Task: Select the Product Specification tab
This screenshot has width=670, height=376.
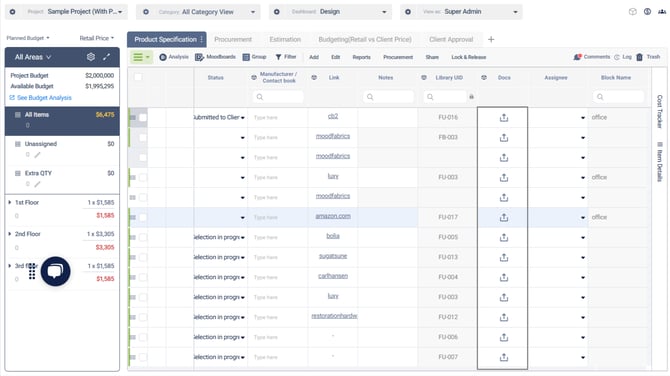Action: 167,39
